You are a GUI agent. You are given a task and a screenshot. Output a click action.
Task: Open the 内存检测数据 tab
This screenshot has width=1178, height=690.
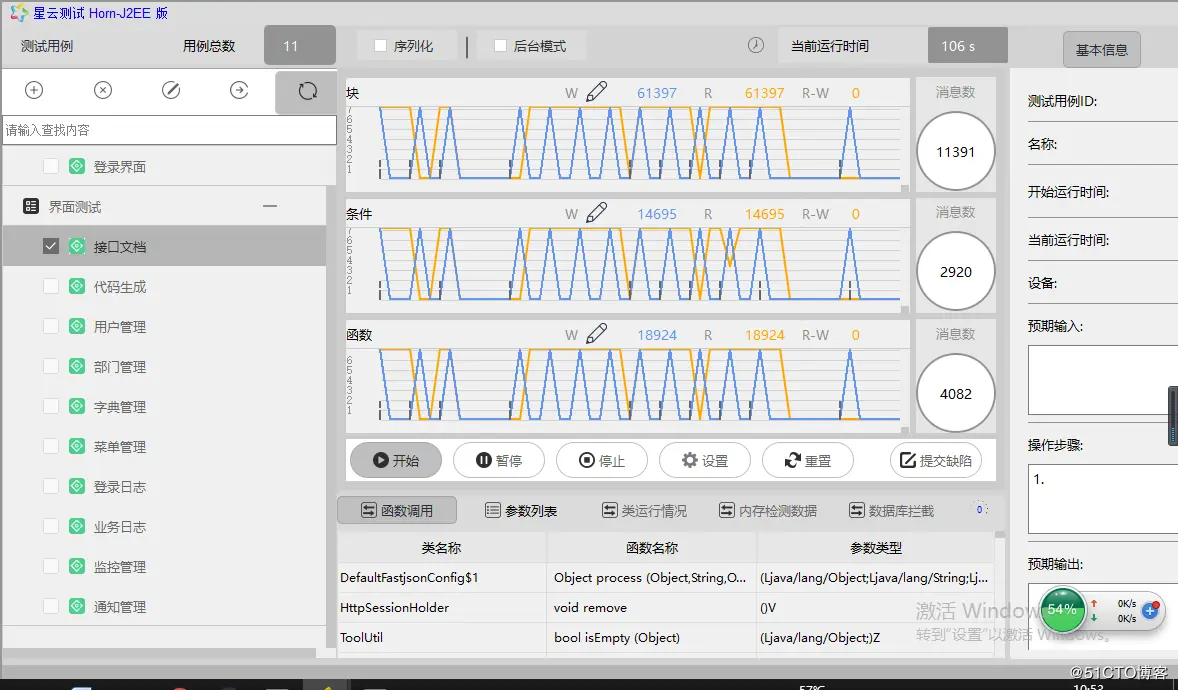click(768, 511)
